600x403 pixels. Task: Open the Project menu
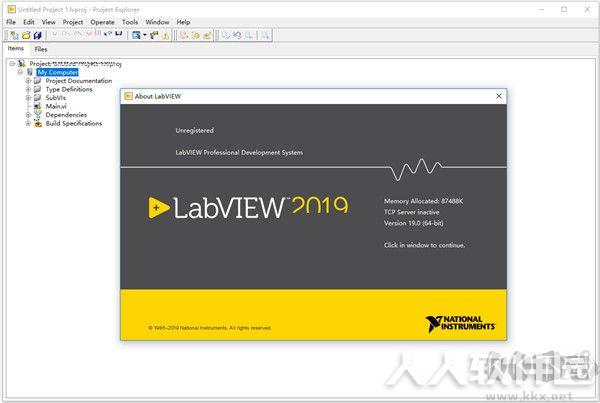(x=73, y=22)
